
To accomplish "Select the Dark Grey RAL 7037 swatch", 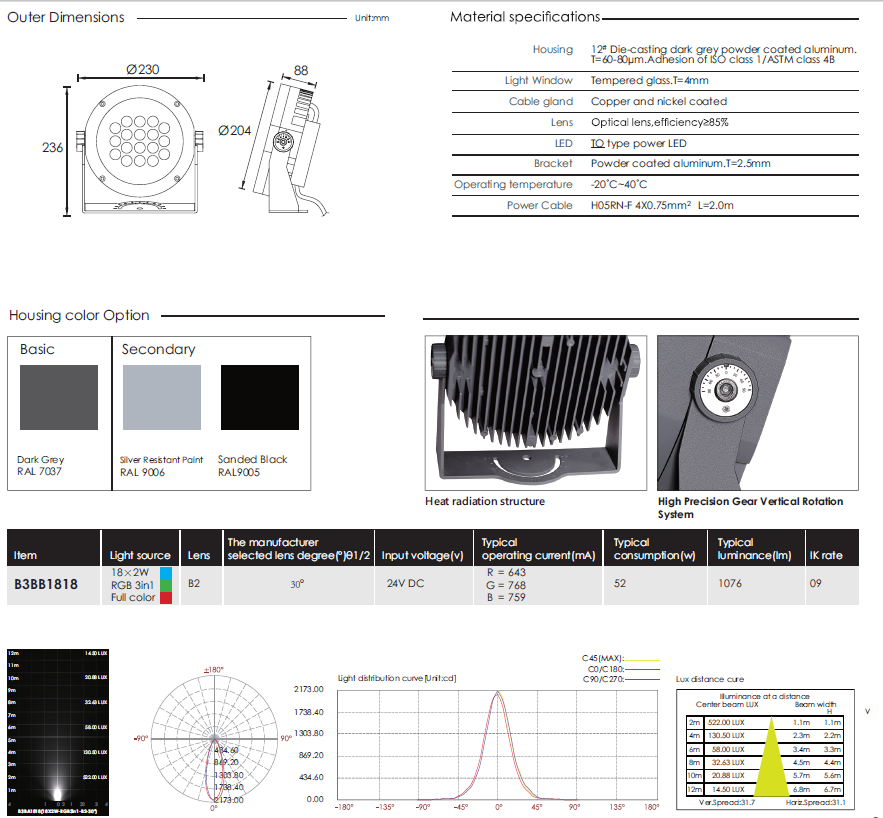I will click(x=59, y=397).
